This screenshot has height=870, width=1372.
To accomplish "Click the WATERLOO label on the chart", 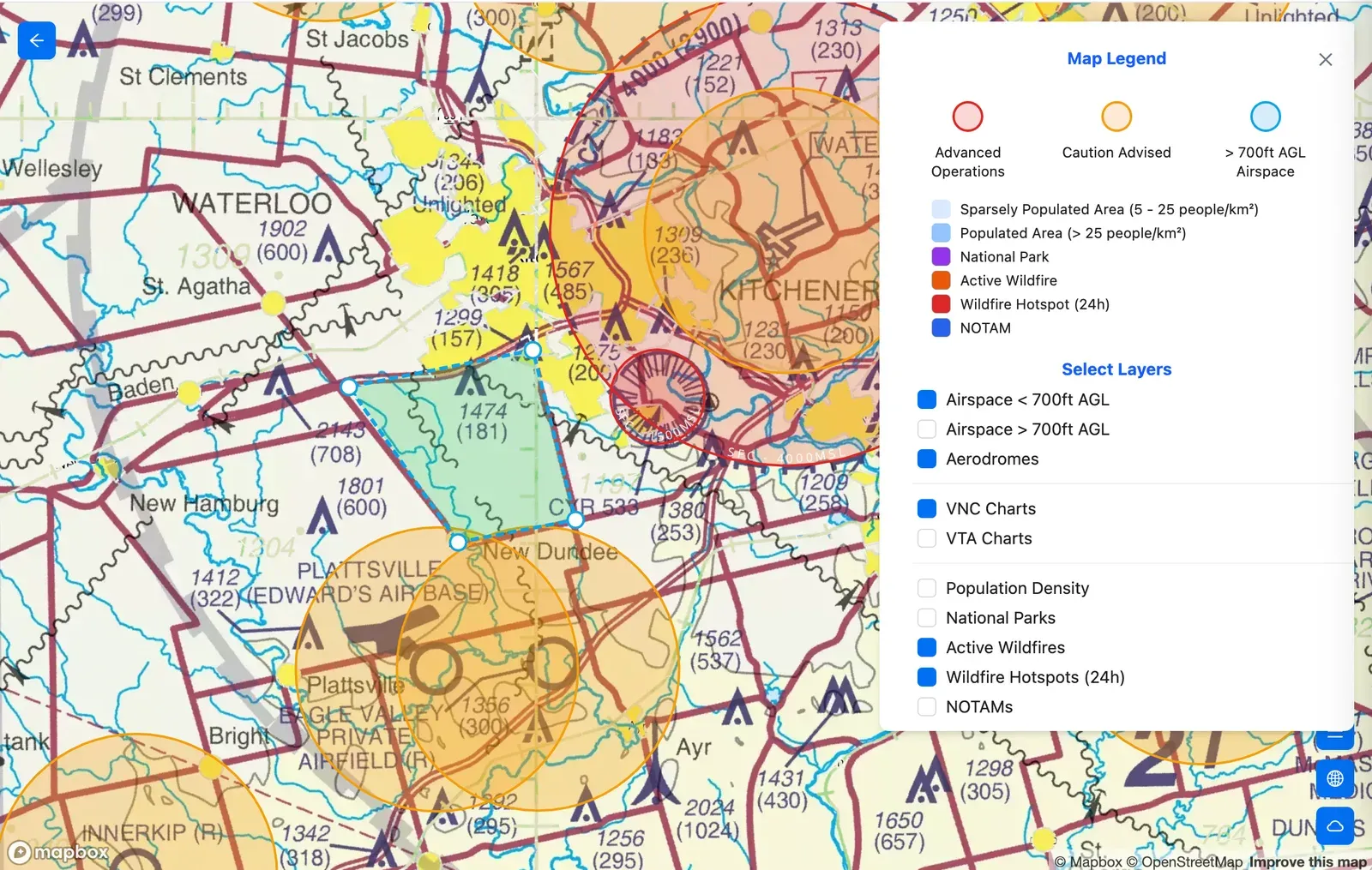I will click(252, 203).
